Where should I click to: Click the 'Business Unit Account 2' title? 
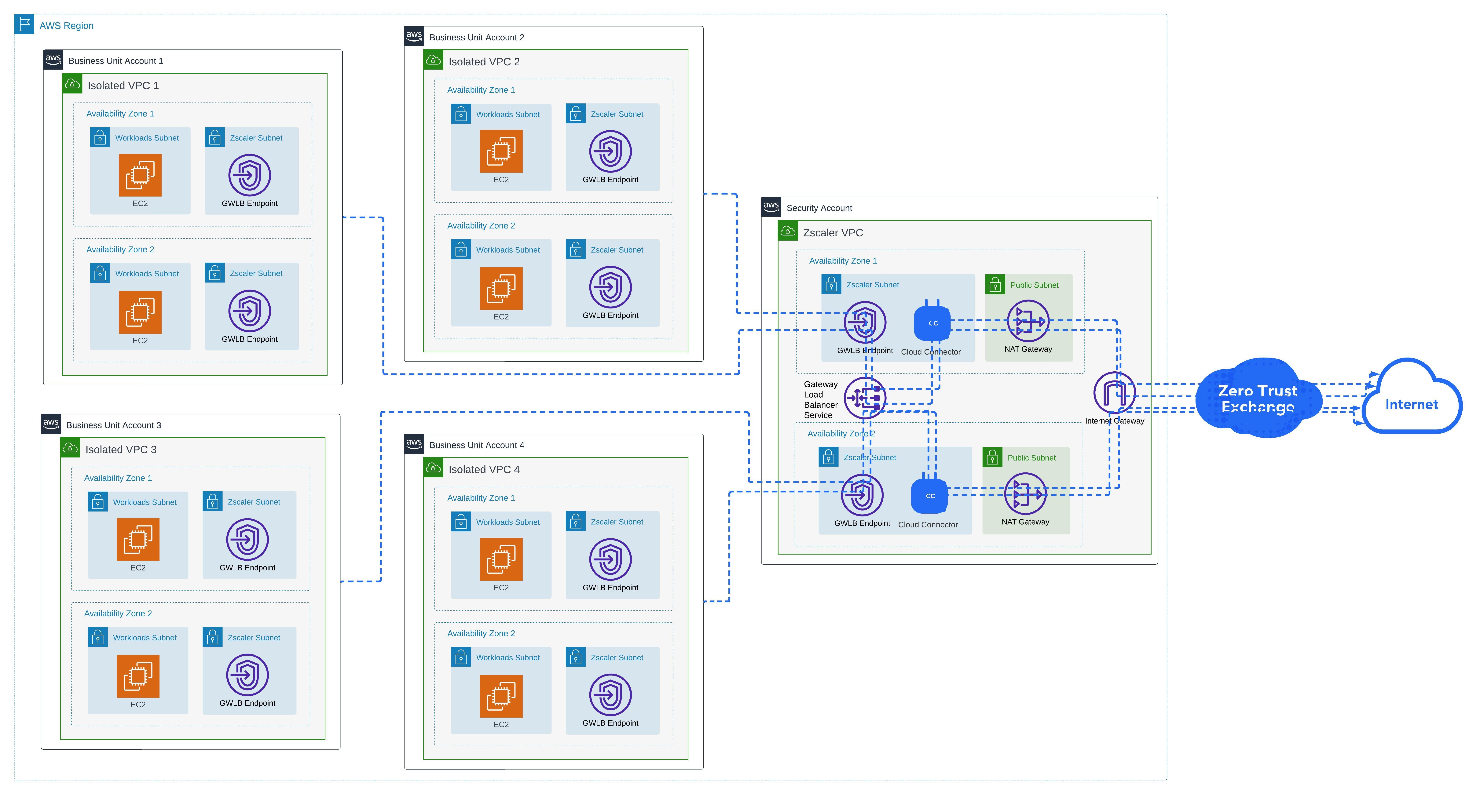click(477, 37)
